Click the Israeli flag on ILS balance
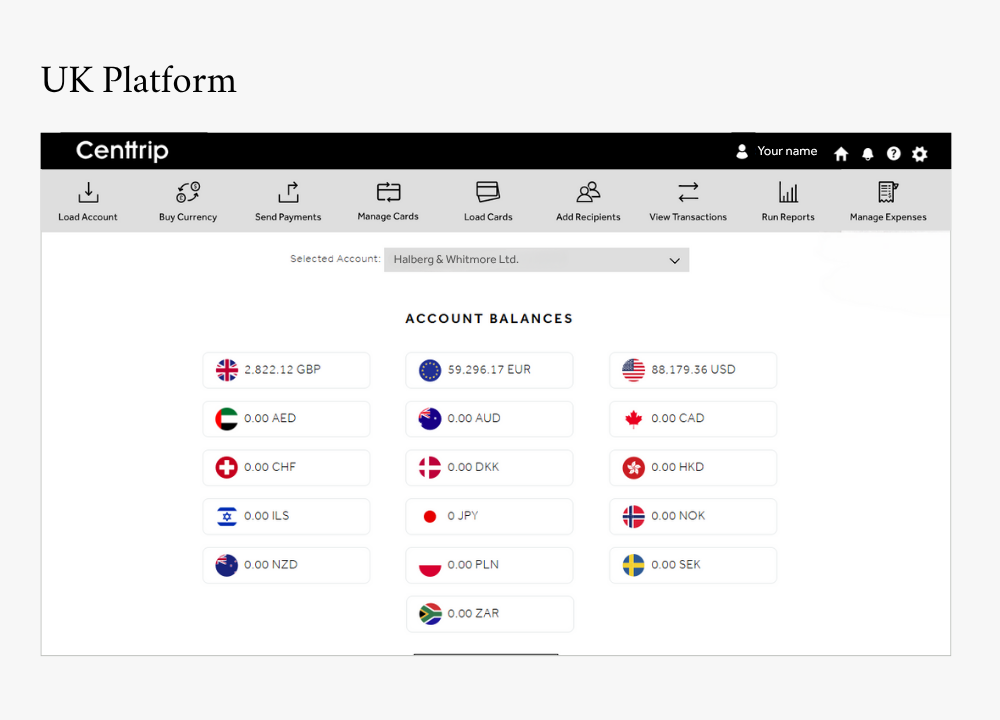This screenshot has height=720, width=1000. click(x=226, y=516)
